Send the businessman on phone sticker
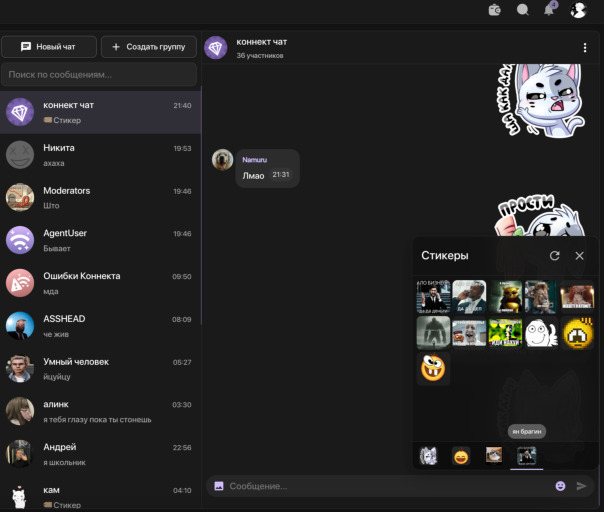The image size is (604, 512). [433, 297]
